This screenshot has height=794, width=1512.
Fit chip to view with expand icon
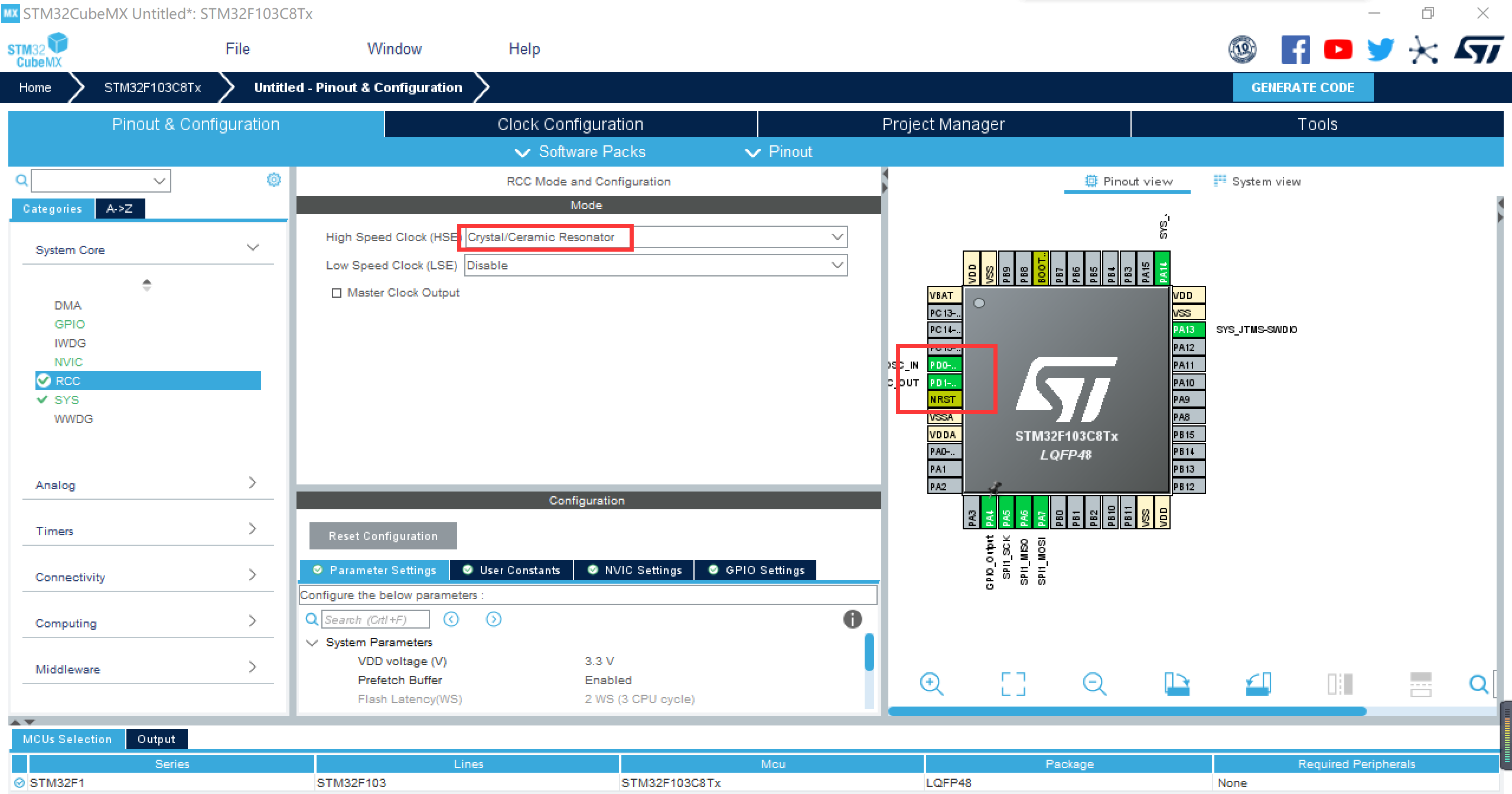pos(1013,684)
